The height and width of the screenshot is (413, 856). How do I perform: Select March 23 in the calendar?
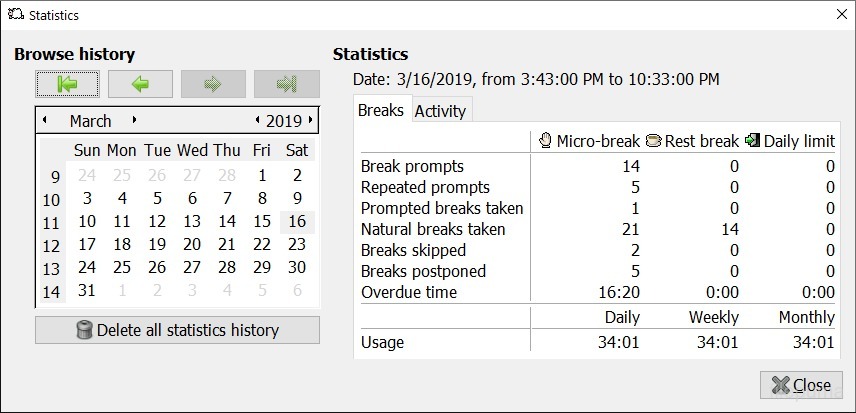click(x=297, y=244)
